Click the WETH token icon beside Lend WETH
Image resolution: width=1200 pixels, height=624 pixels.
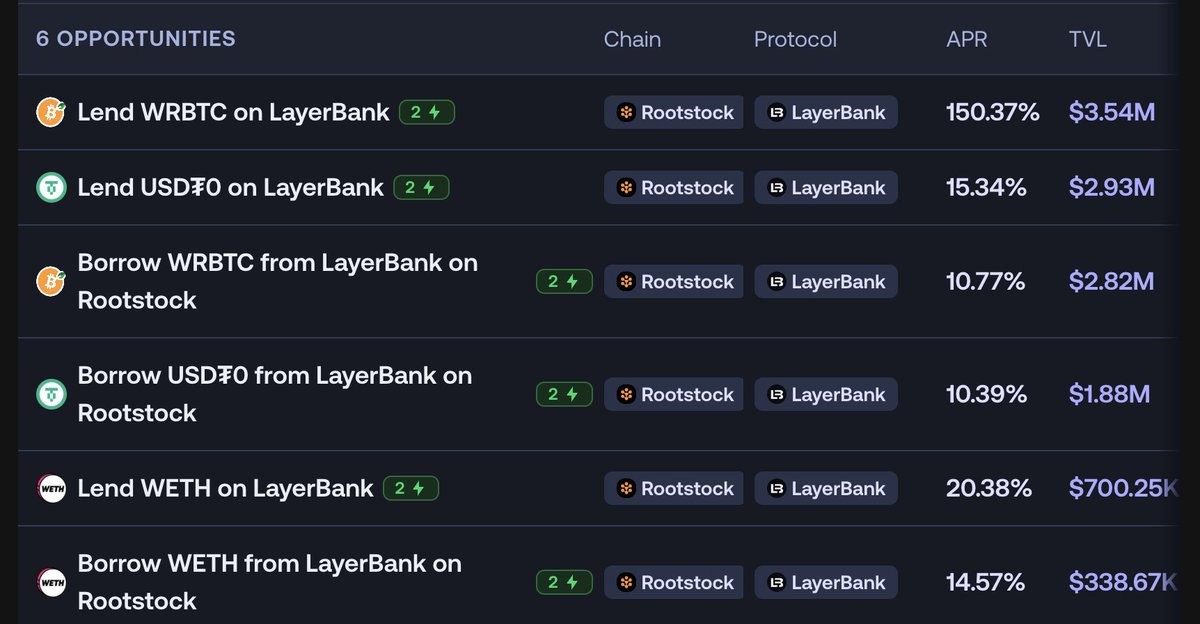[51, 488]
